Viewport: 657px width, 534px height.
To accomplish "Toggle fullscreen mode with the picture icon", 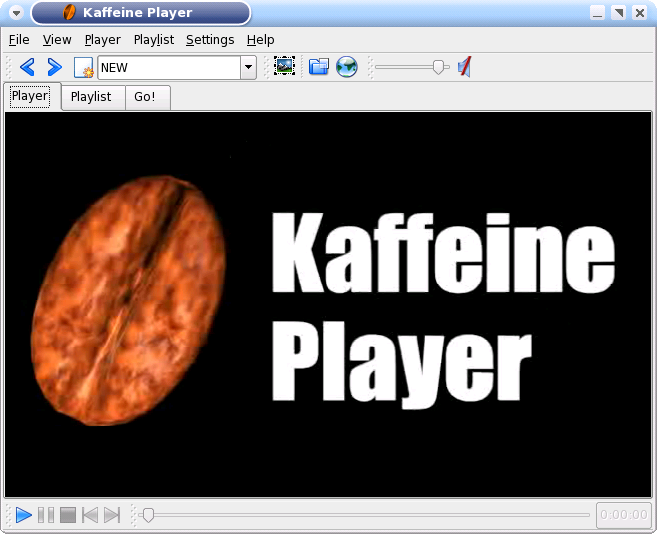I will pyautogui.click(x=285, y=66).
